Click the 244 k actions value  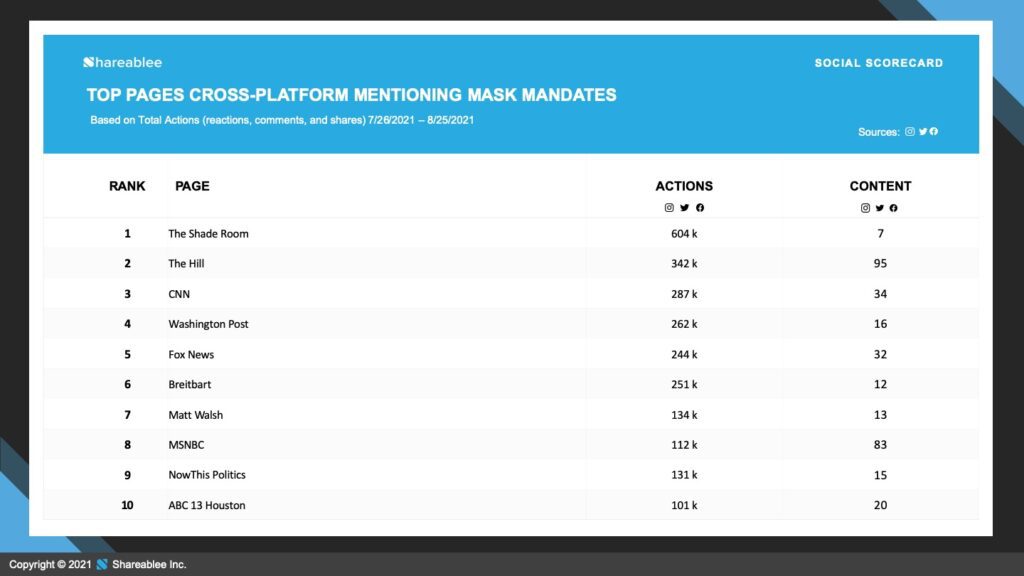click(684, 355)
